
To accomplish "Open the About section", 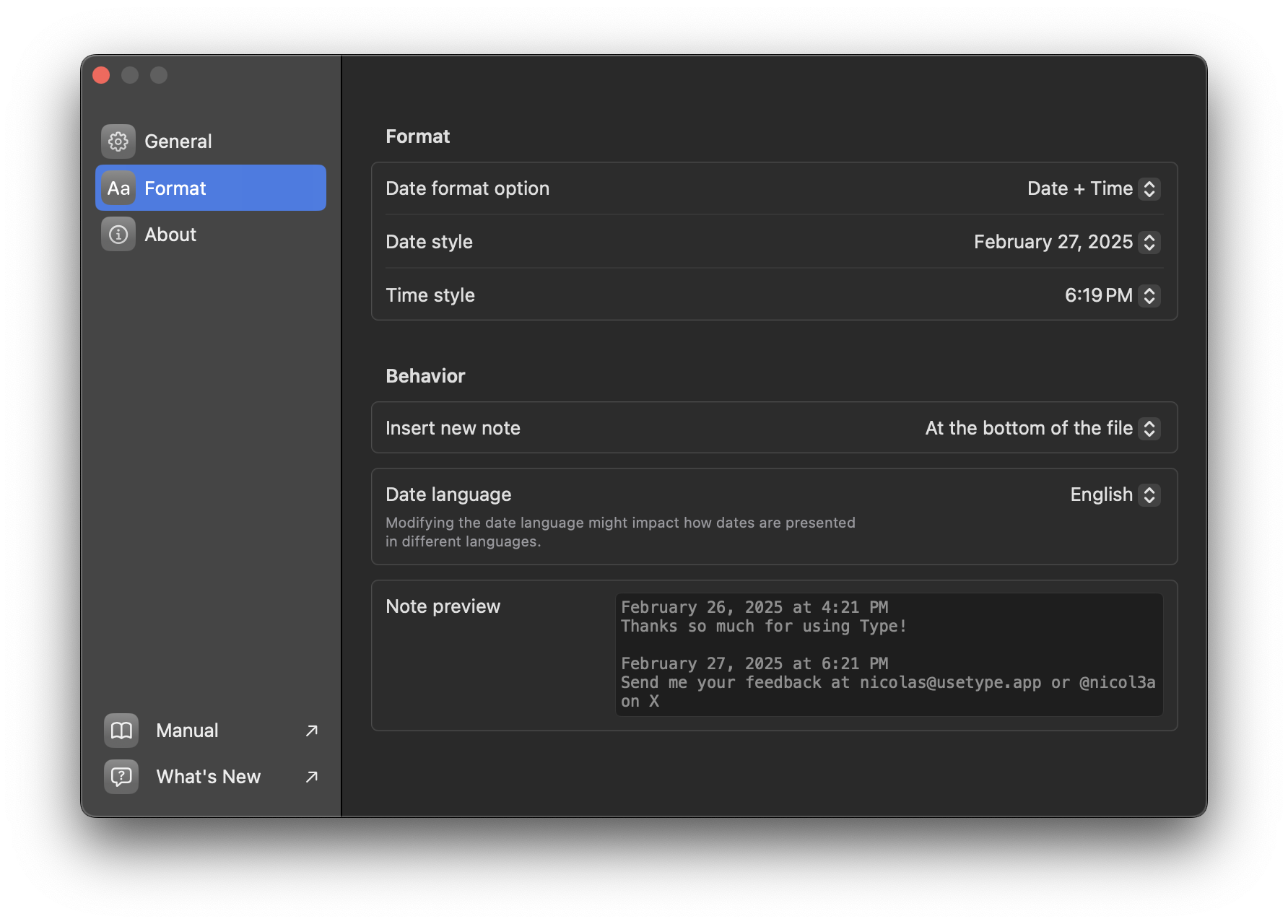I will [x=210, y=234].
